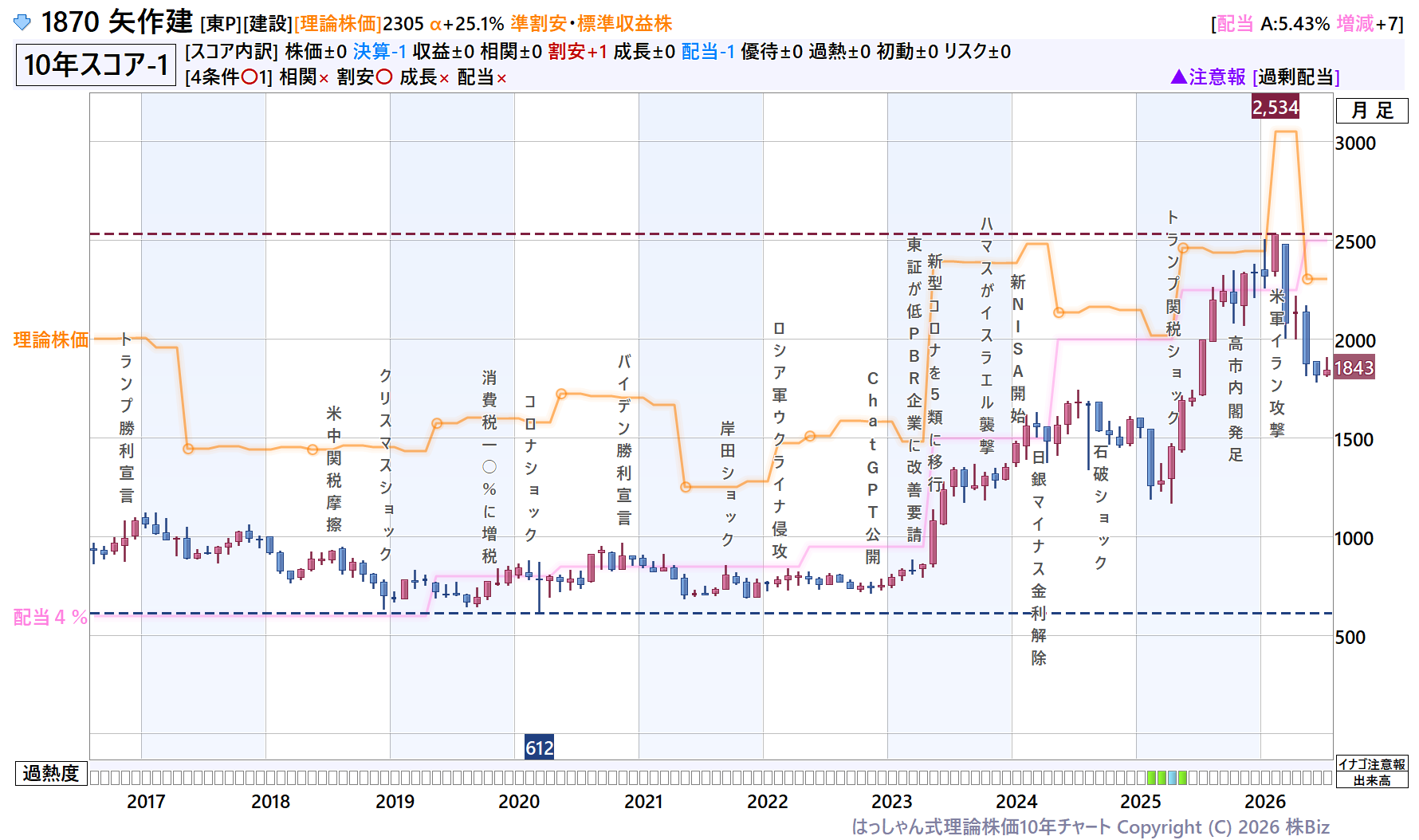Click the 米軍イラン攻撃 event annotation

(1277, 363)
